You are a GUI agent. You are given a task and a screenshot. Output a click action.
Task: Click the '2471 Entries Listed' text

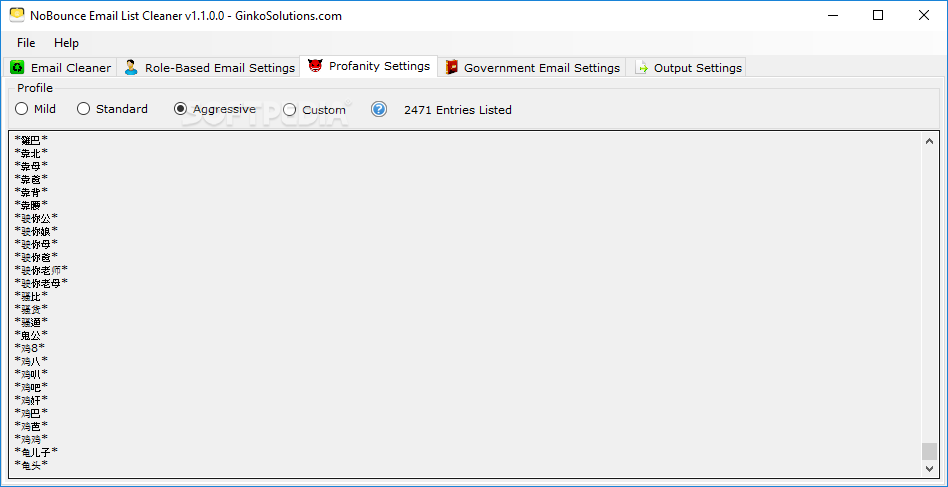(x=458, y=110)
